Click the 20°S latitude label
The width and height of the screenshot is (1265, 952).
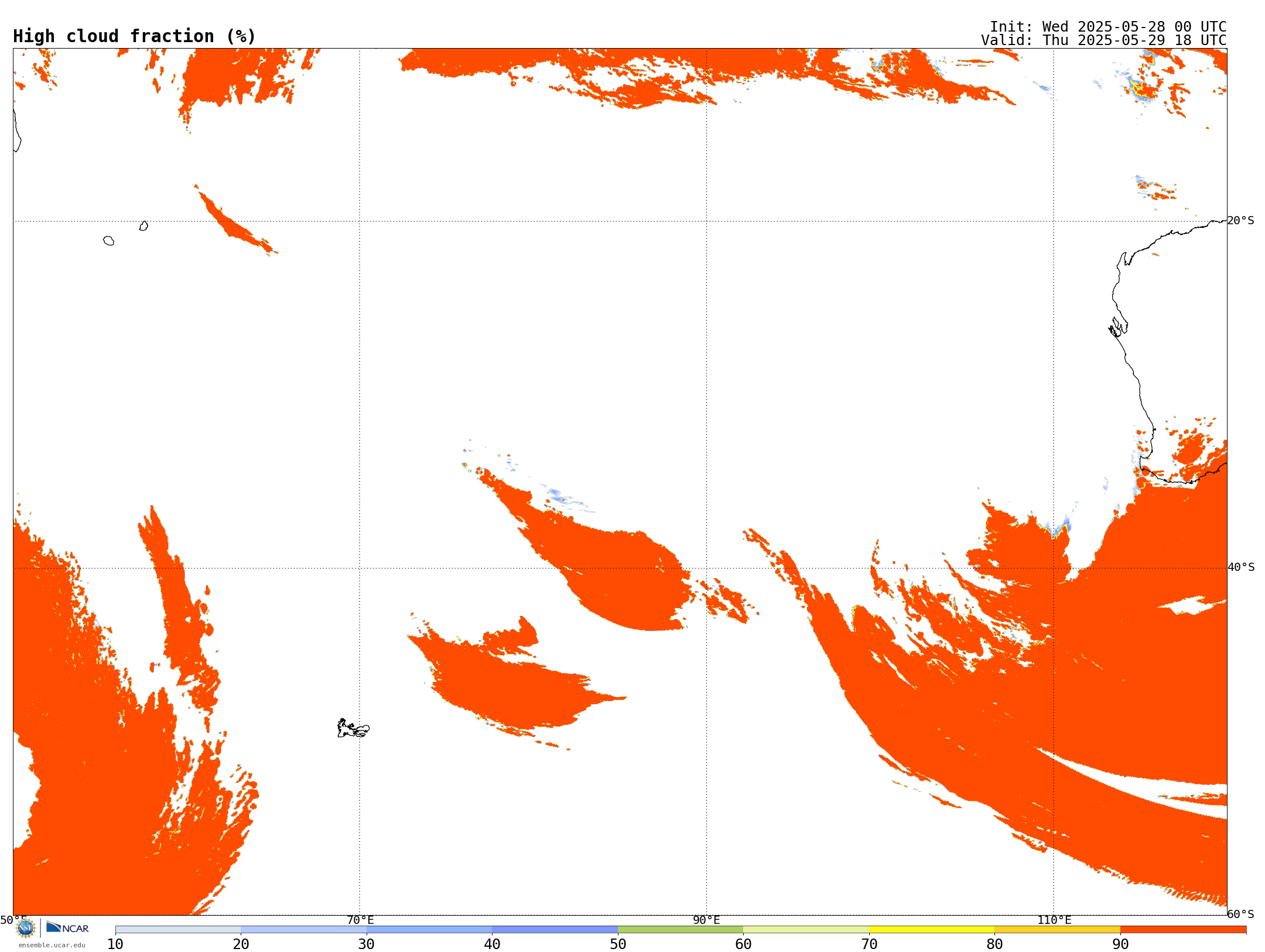point(1240,221)
